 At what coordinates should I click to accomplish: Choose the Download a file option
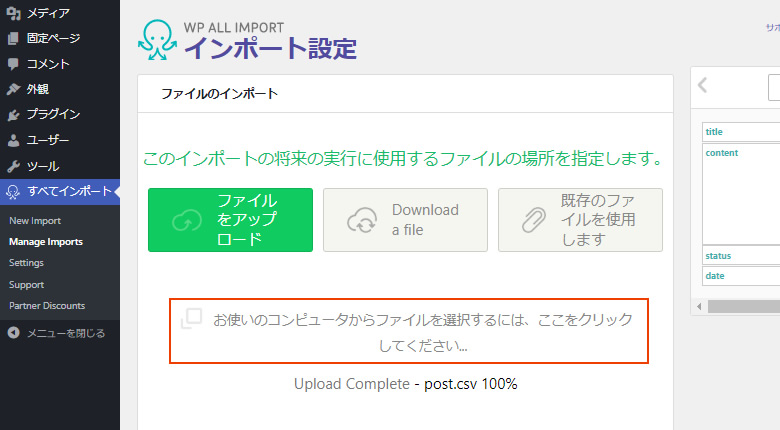coord(405,220)
